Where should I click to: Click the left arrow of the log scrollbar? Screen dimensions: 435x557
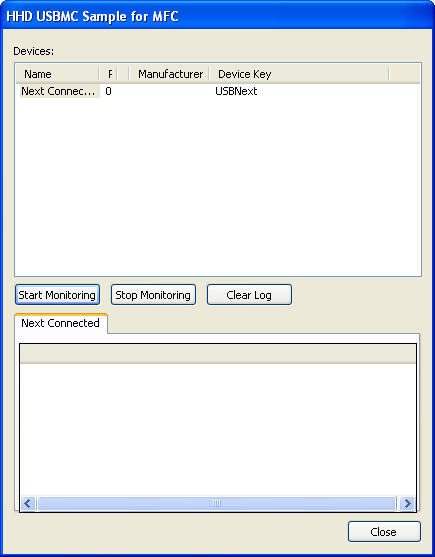click(28, 503)
